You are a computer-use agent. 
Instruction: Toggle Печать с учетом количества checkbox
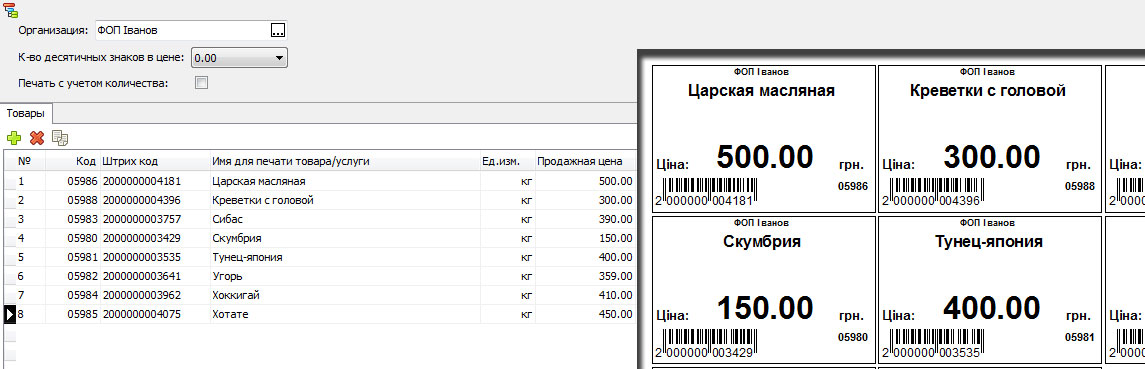pos(202,83)
